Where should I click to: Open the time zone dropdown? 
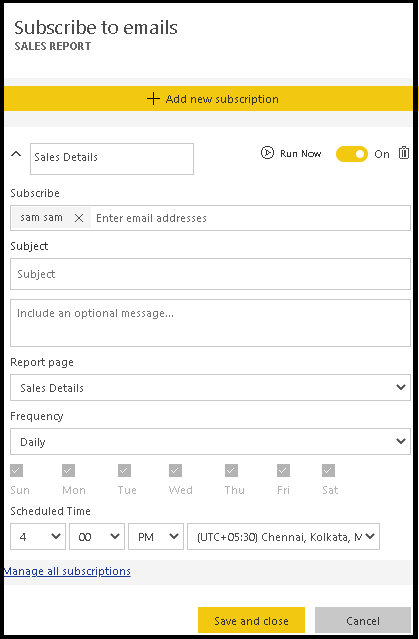click(x=283, y=537)
